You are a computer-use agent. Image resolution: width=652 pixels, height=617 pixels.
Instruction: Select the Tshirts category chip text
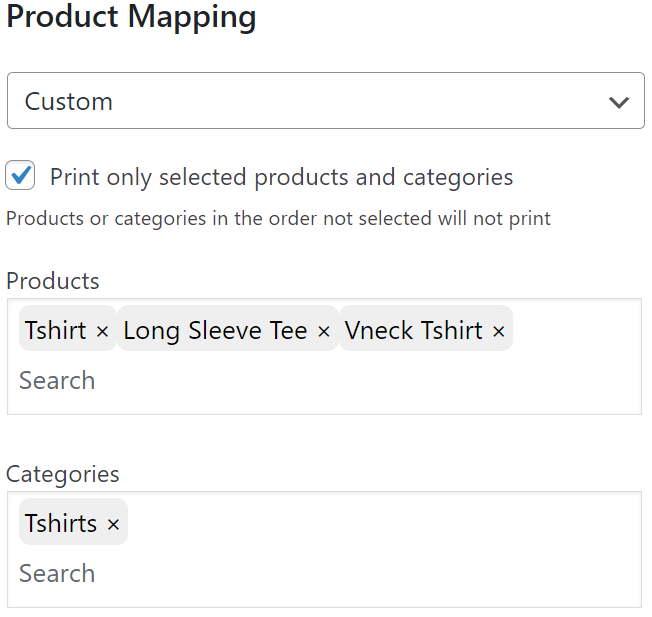61,523
